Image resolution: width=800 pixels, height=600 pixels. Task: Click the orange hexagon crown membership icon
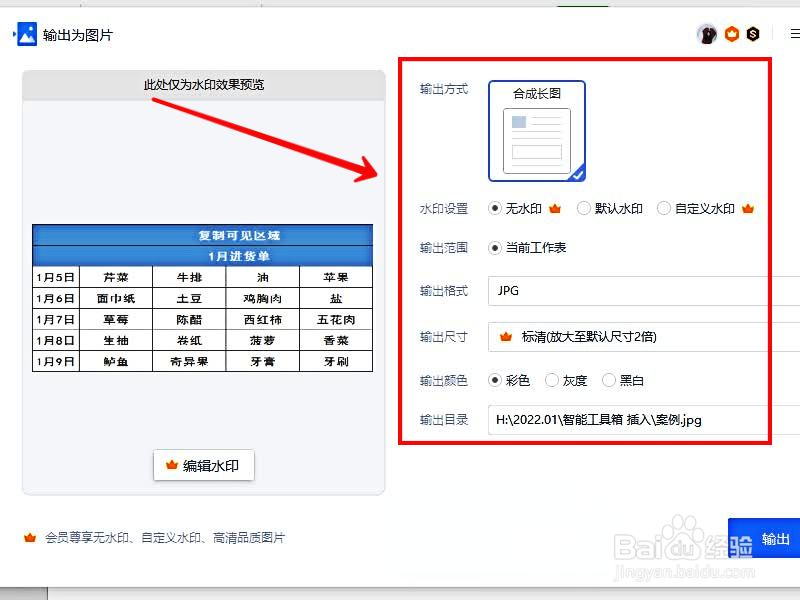[x=731, y=33]
